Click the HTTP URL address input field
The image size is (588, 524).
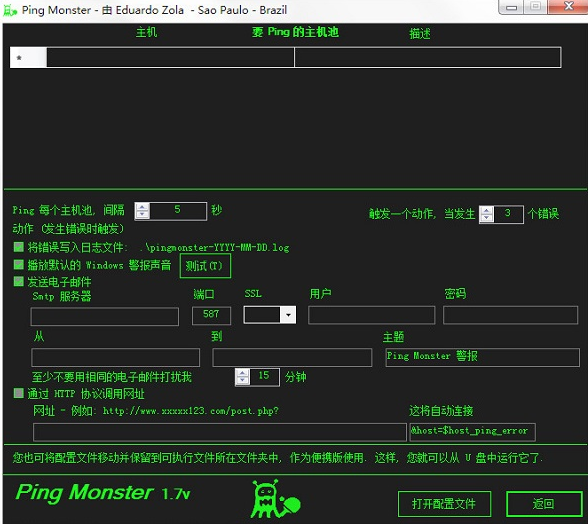point(220,432)
